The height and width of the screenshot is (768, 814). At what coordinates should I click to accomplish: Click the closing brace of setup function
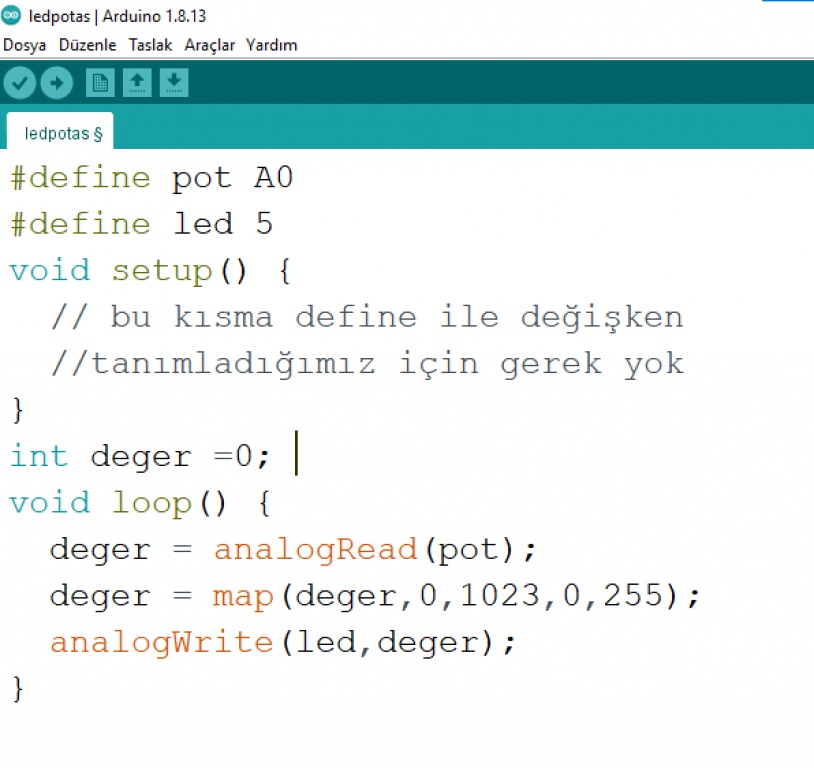[x=18, y=410]
